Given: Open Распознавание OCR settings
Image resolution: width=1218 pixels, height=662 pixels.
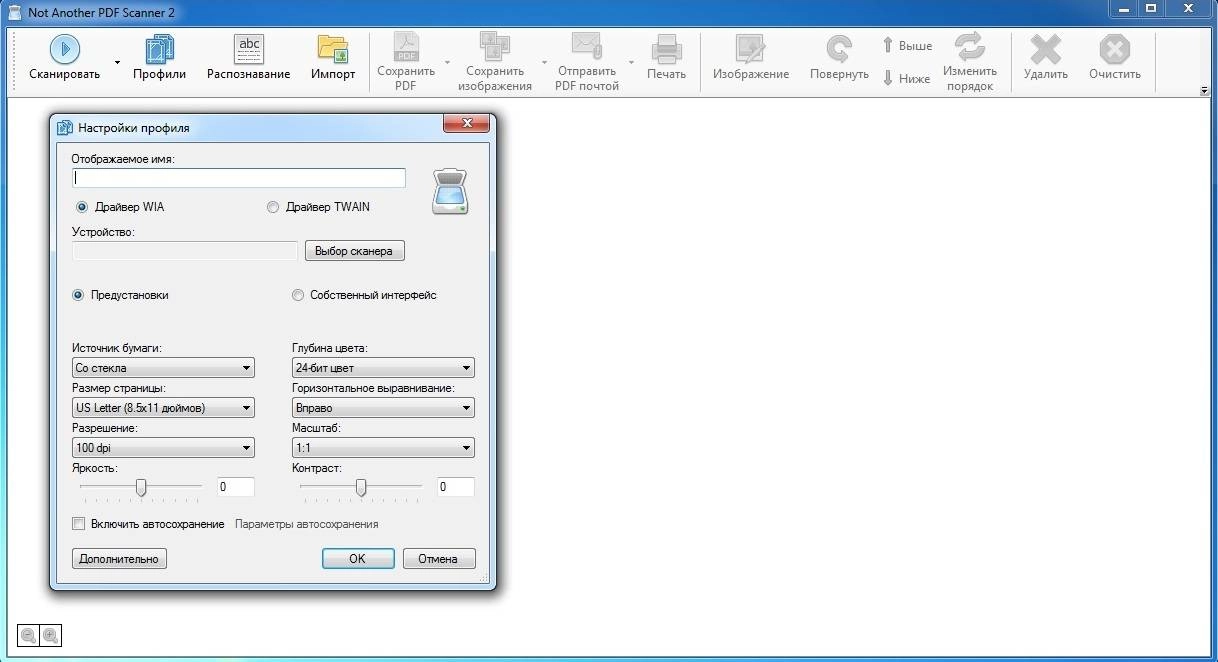Looking at the screenshot, I should pos(248,59).
